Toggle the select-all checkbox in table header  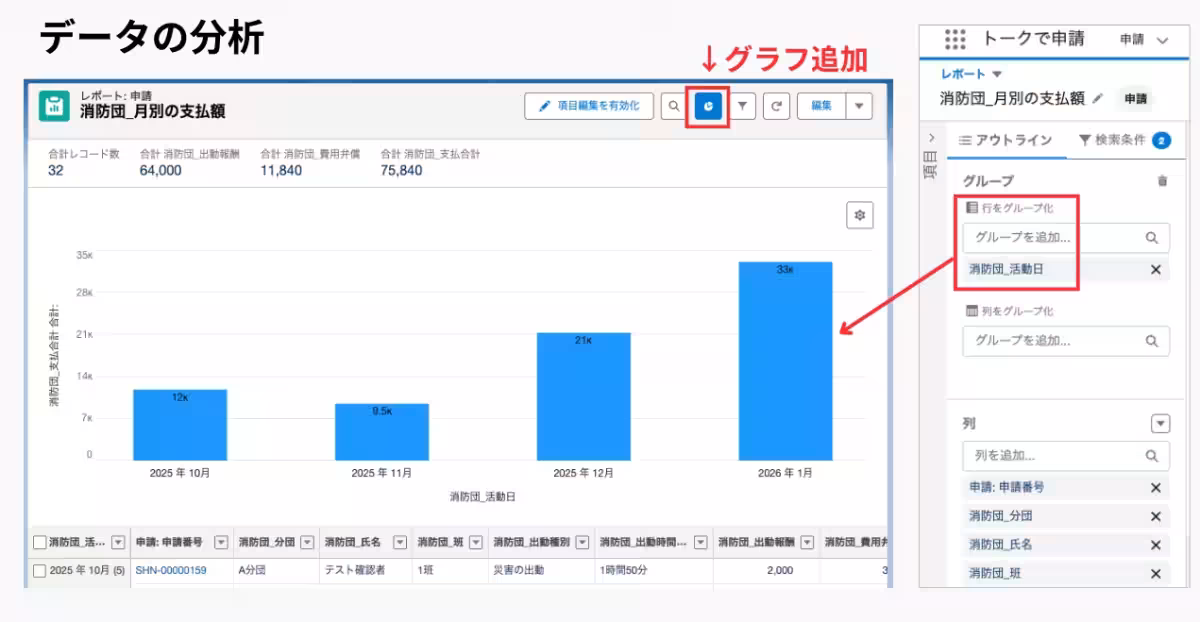pos(40,542)
